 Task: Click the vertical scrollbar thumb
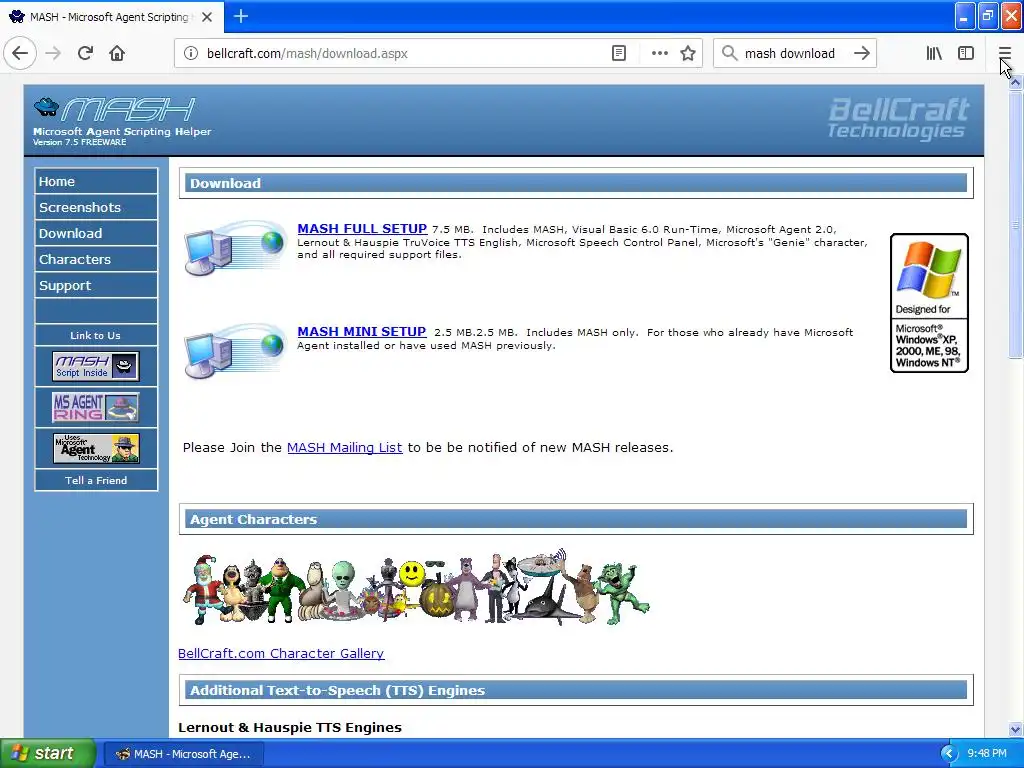point(1015,225)
